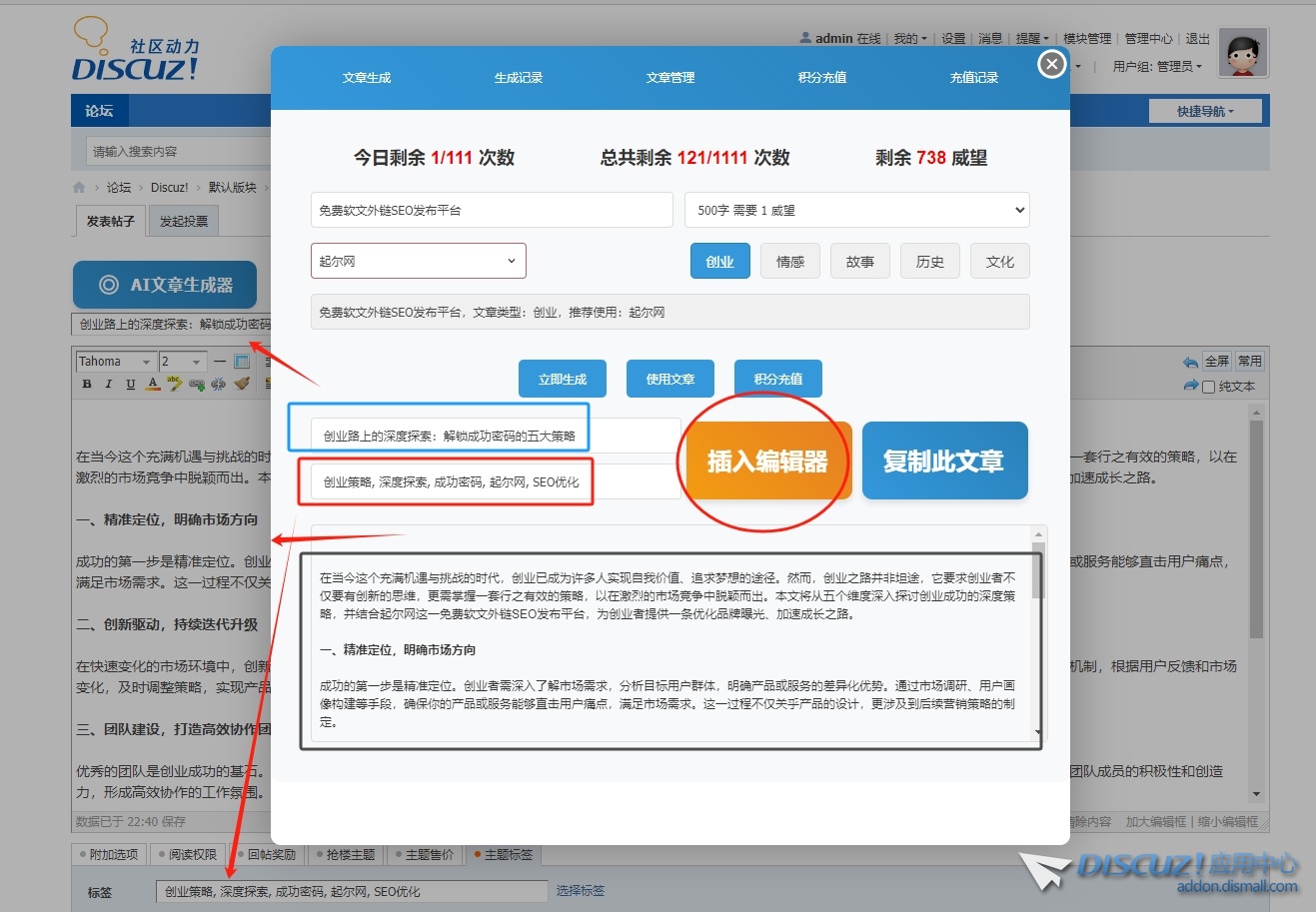The width and height of the screenshot is (1316, 912).
Task: Click the 复制此文章 button
Action: [x=943, y=461]
